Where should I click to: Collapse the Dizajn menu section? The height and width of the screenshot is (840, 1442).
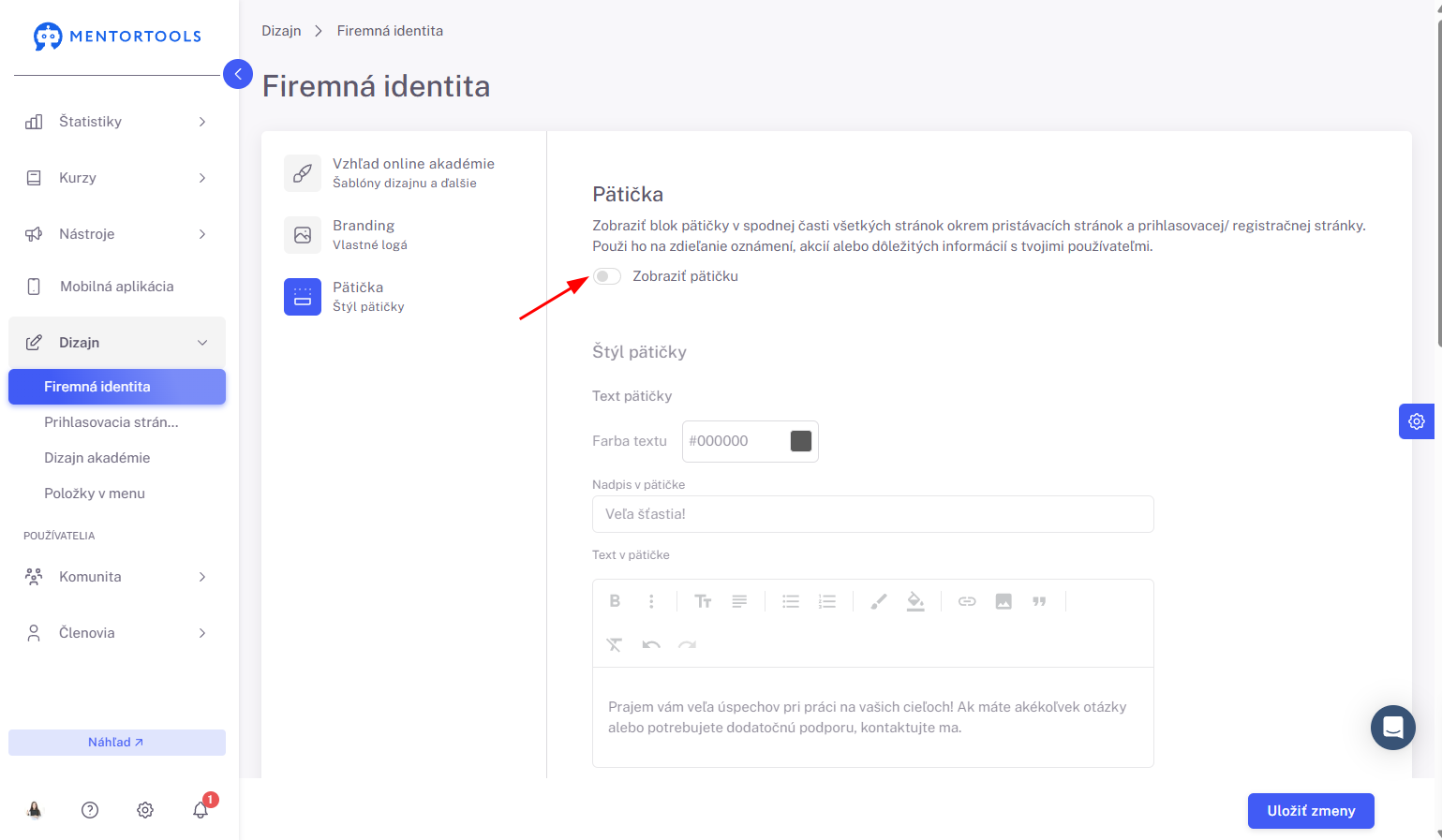coord(117,343)
